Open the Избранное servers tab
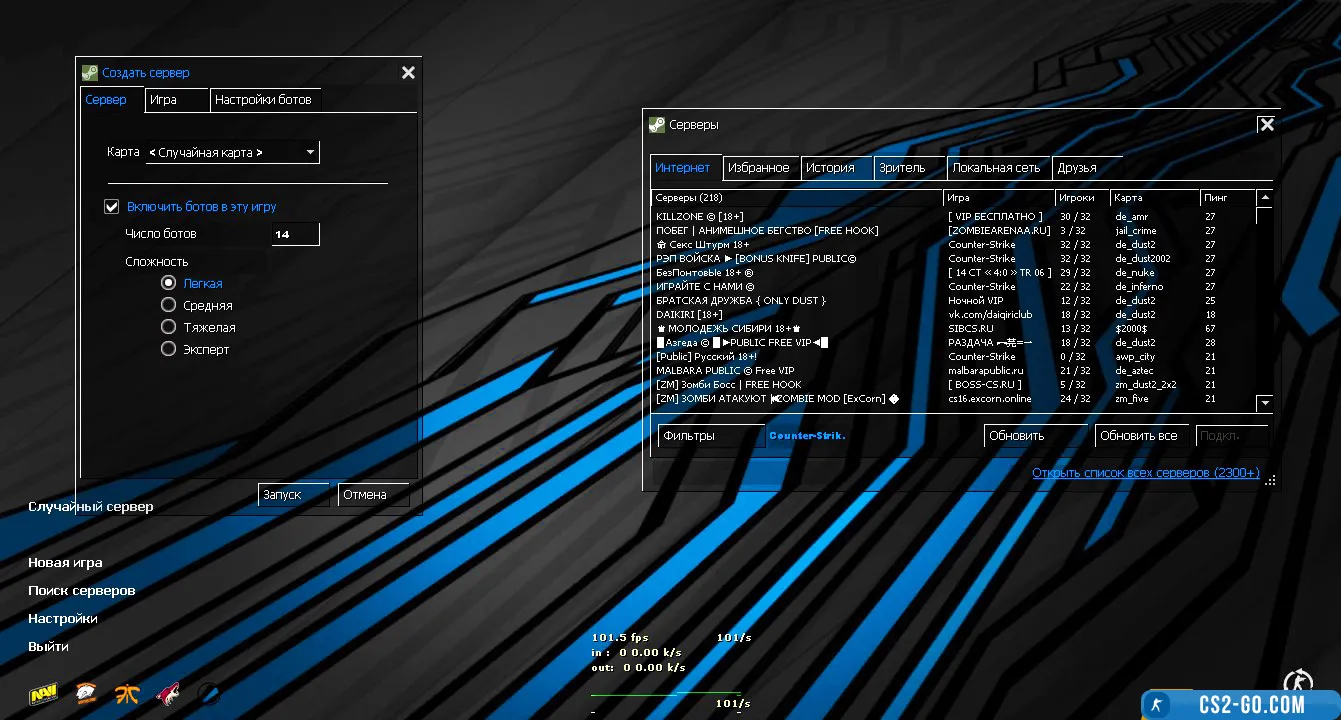Screen dimensions: 1341x720 click(758, 168)
